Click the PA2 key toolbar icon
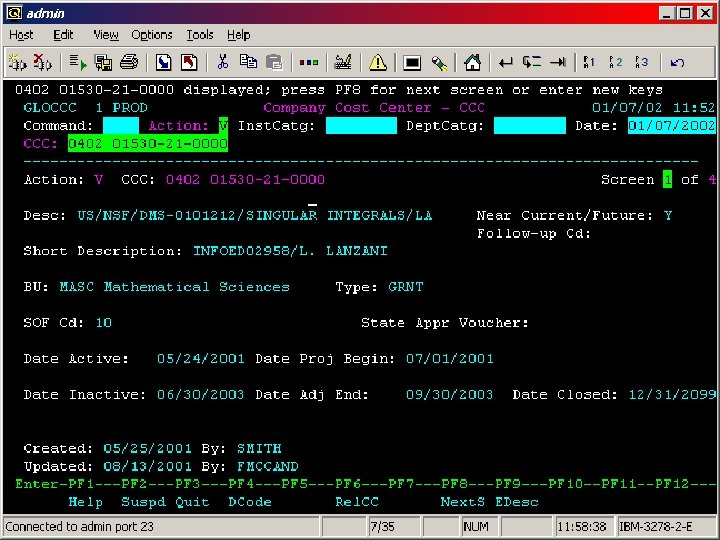720x540 pixels. (x=615, y=62)
